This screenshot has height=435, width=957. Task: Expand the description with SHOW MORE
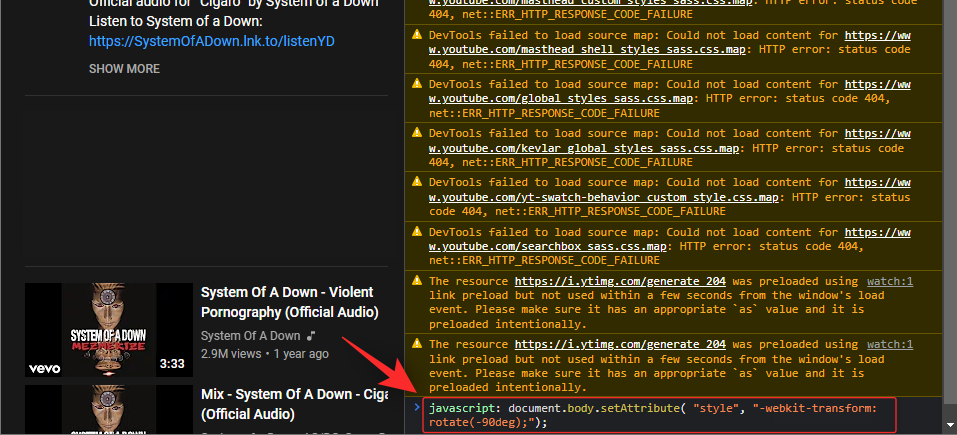(x=125, y=69)
